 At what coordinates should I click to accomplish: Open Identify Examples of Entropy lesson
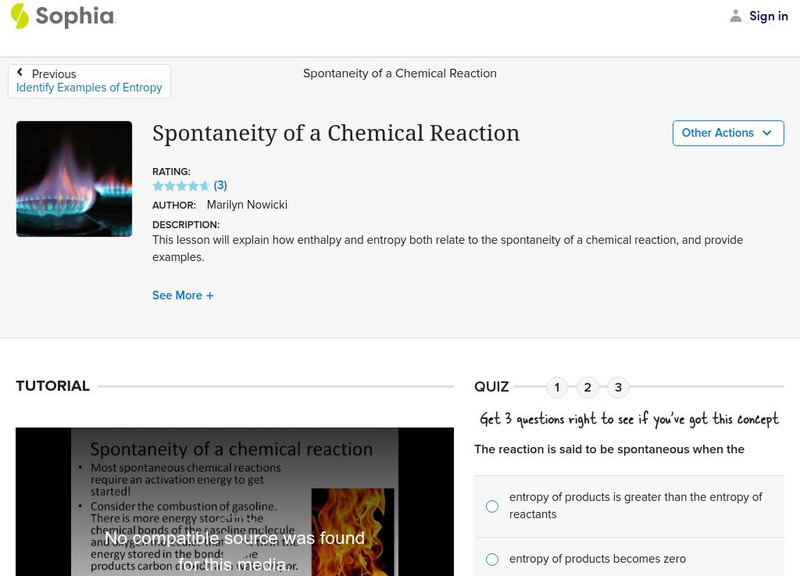(x=89, y=88)
